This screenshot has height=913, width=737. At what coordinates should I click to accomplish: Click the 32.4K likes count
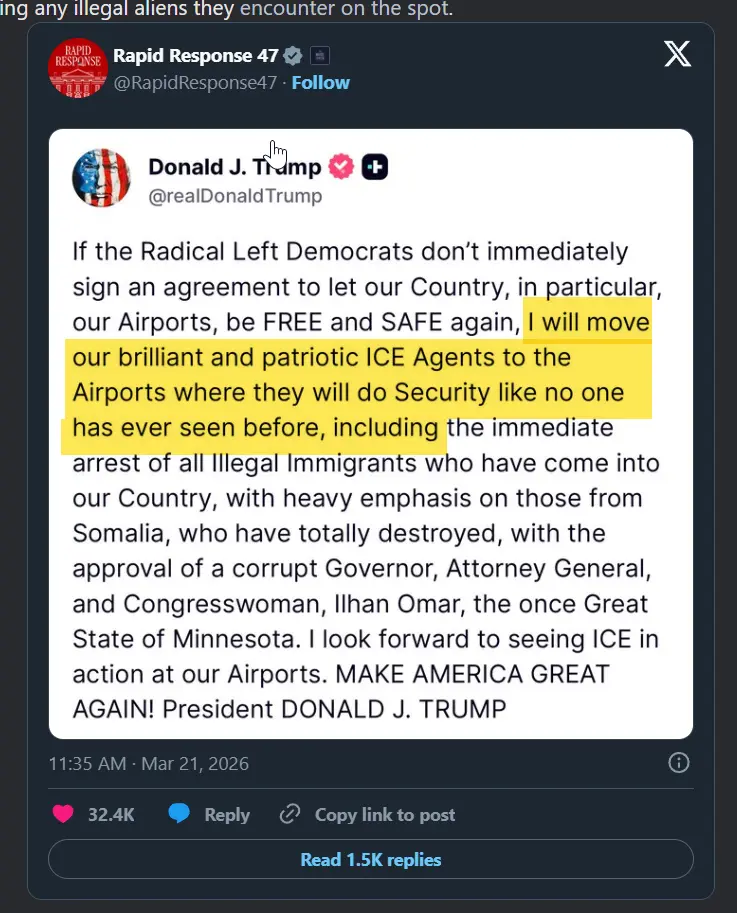point(111,815)
